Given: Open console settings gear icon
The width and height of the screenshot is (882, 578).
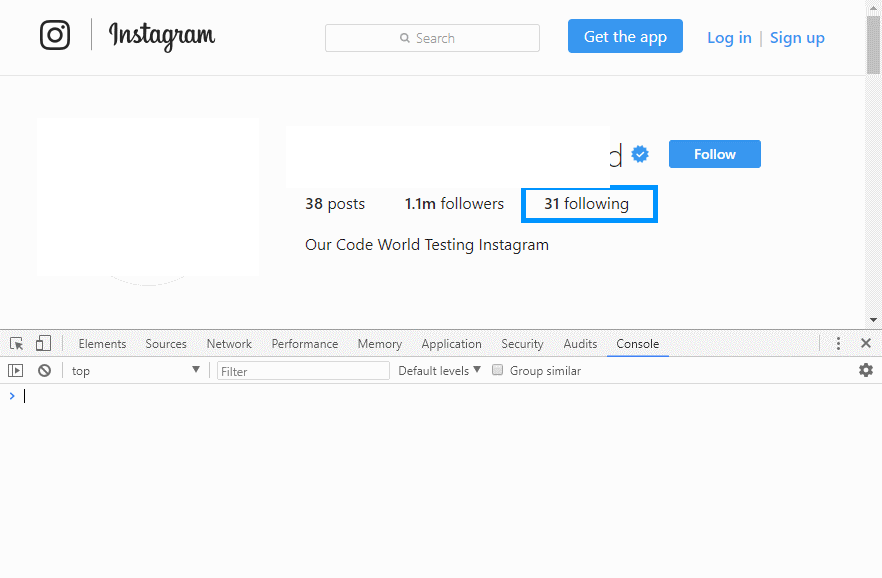Looking at the screenshot, I should click(x=865, y=370).
